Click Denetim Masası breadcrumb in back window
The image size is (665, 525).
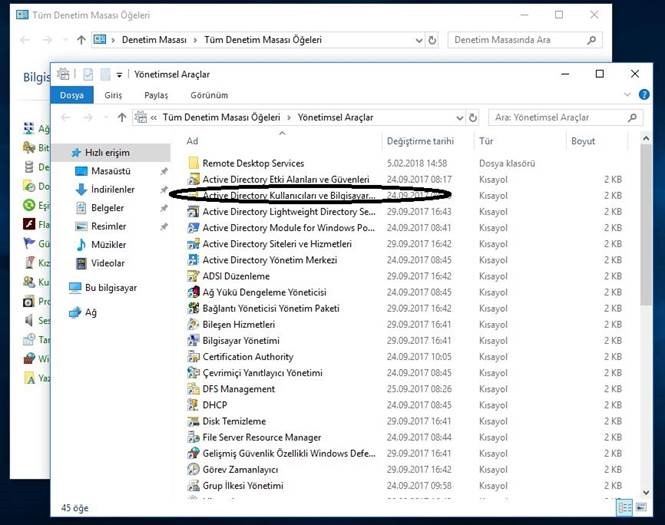coord(154,40)
